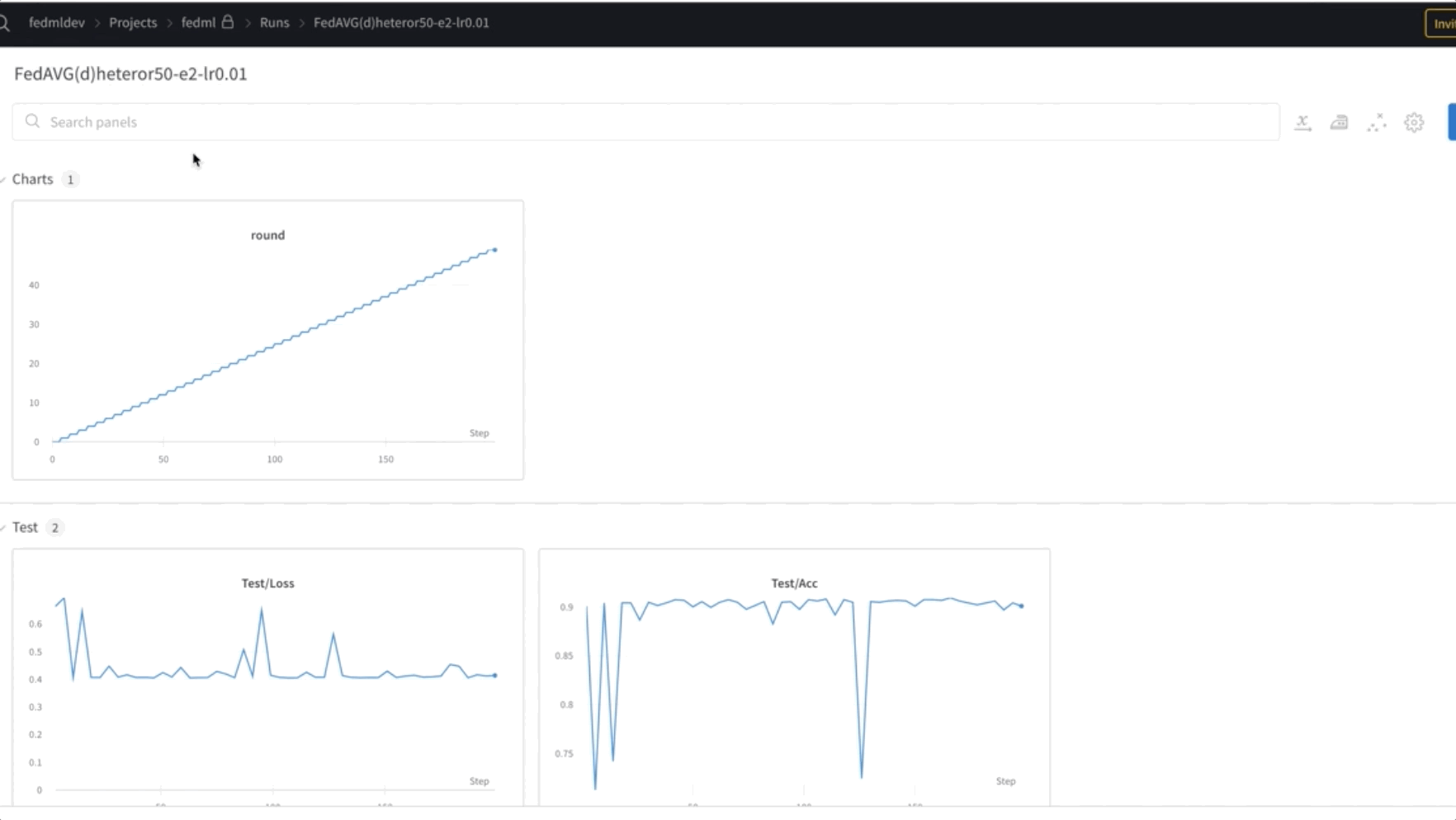The width and height of the screenshot is (1456, 820).
Task: Focus the Search panels input field
Action: click(645, 122)
